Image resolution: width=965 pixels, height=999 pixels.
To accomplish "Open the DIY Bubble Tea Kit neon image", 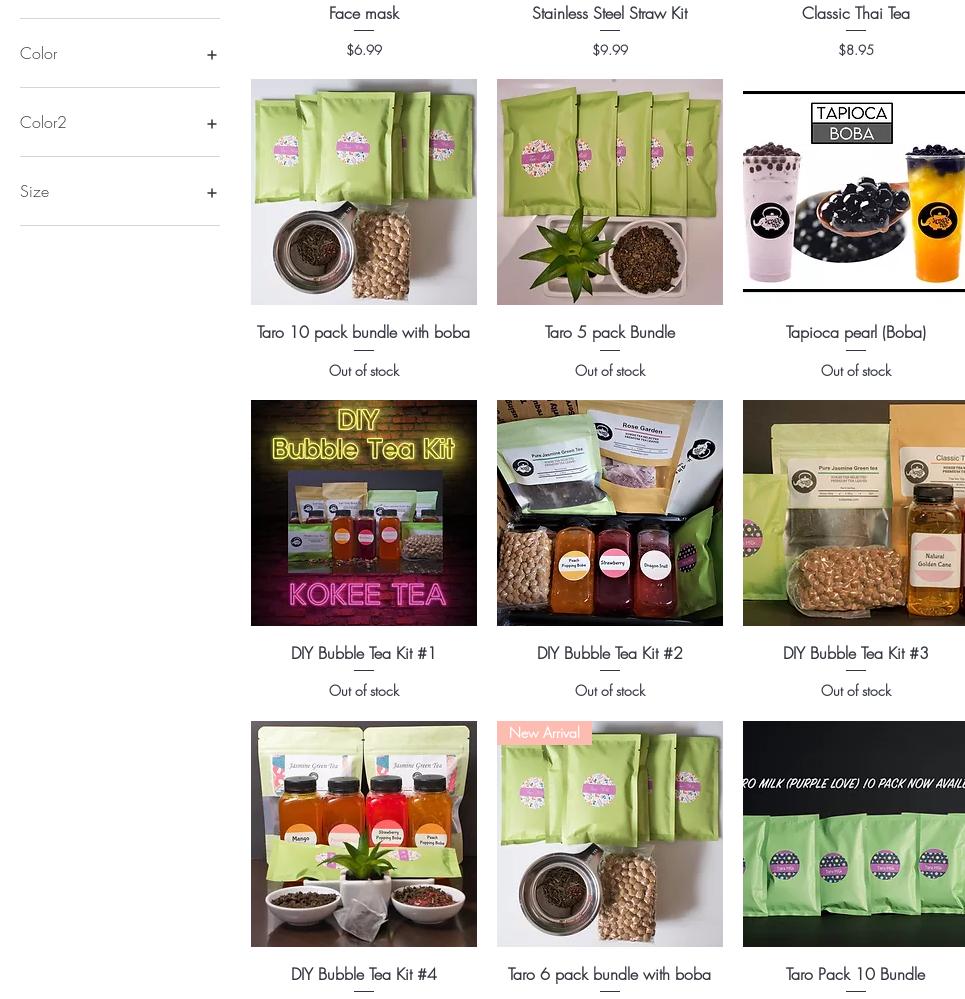I will [x=364, y=513].
